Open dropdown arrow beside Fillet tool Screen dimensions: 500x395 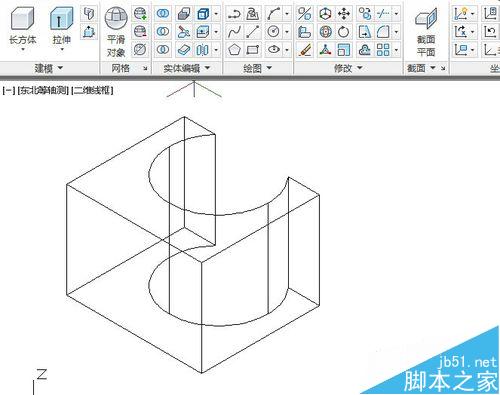pyautogui.click(x=396, y=32)
